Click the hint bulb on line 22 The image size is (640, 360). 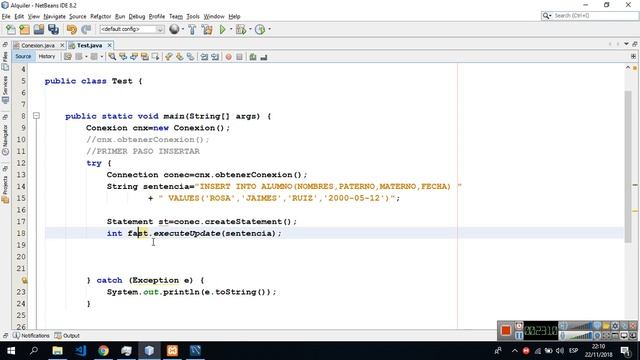point(24,280)
